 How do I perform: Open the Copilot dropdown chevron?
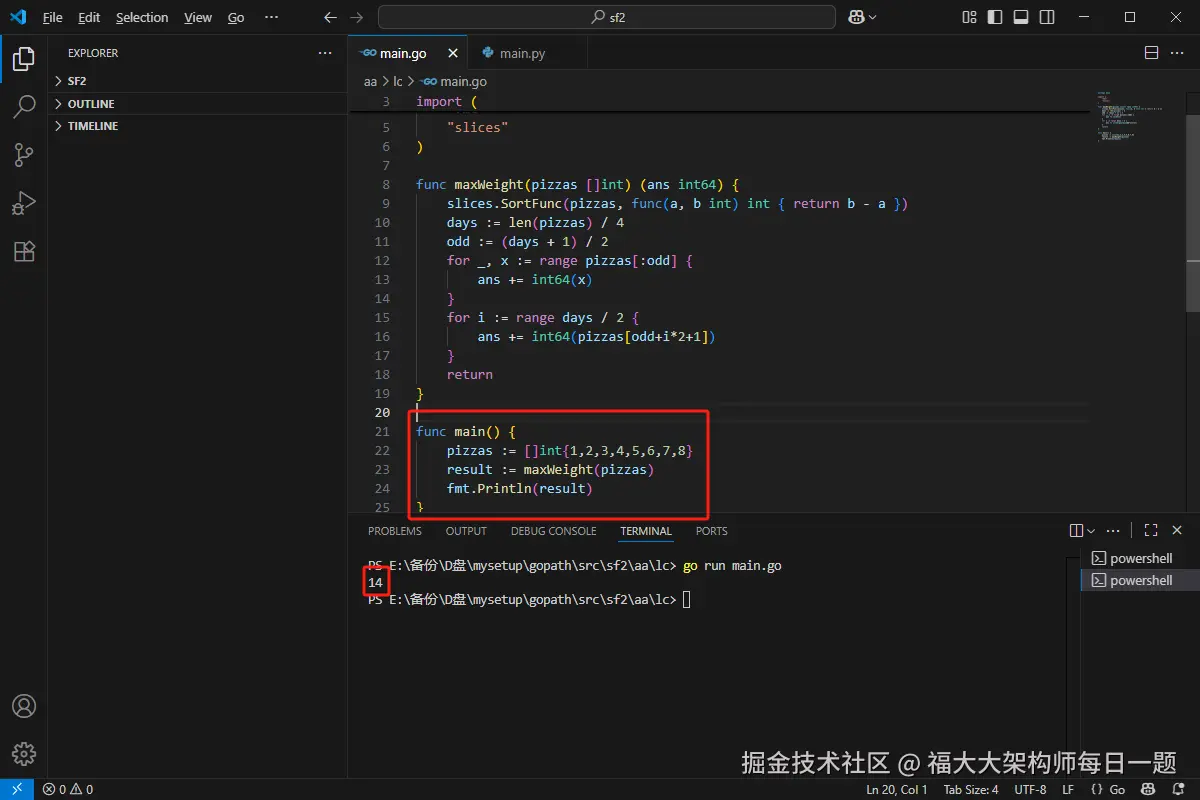pyautogui.click(x=873, y=17)
